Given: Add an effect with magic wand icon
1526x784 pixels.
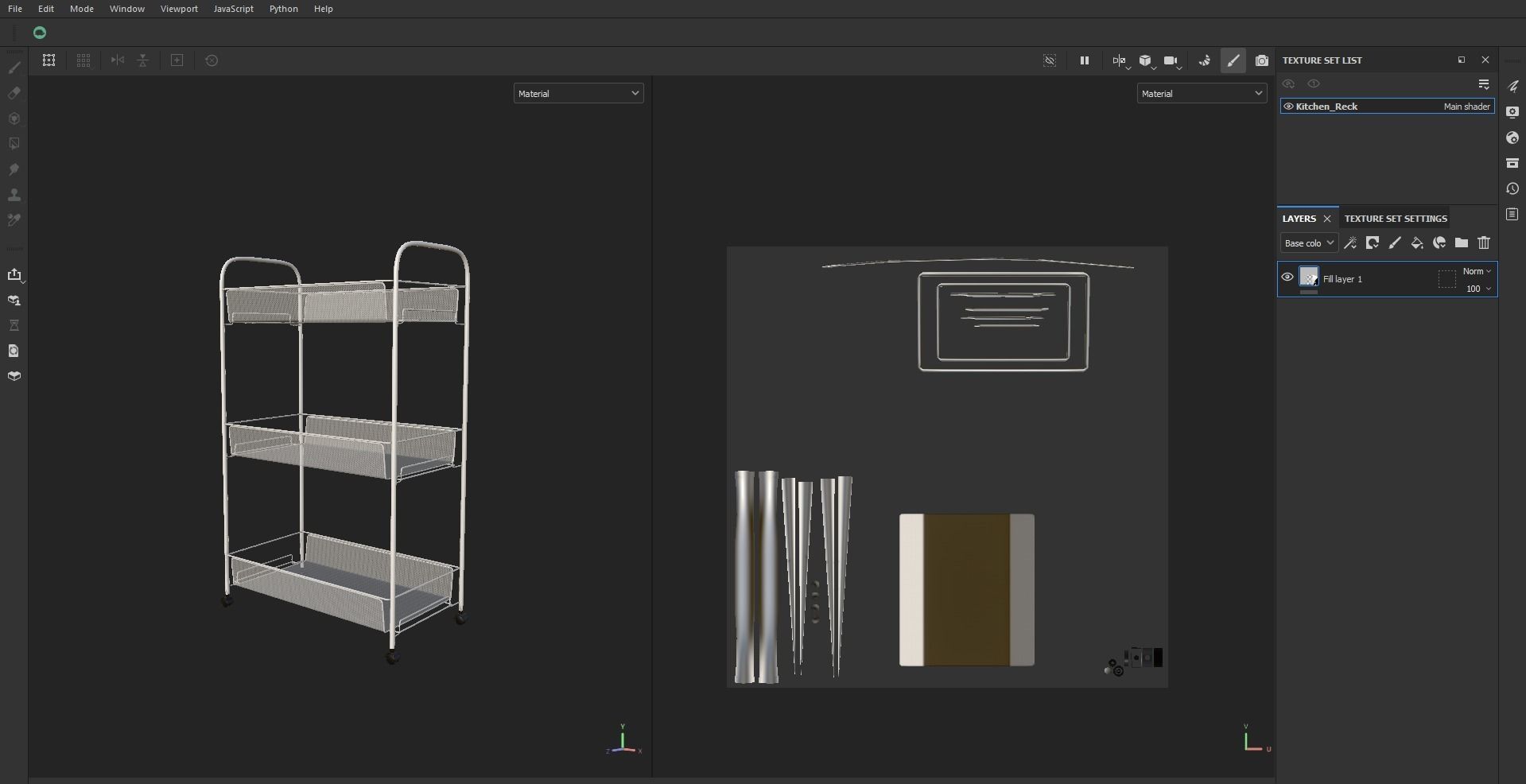Looking at the screenshot, I should 1350,243.
